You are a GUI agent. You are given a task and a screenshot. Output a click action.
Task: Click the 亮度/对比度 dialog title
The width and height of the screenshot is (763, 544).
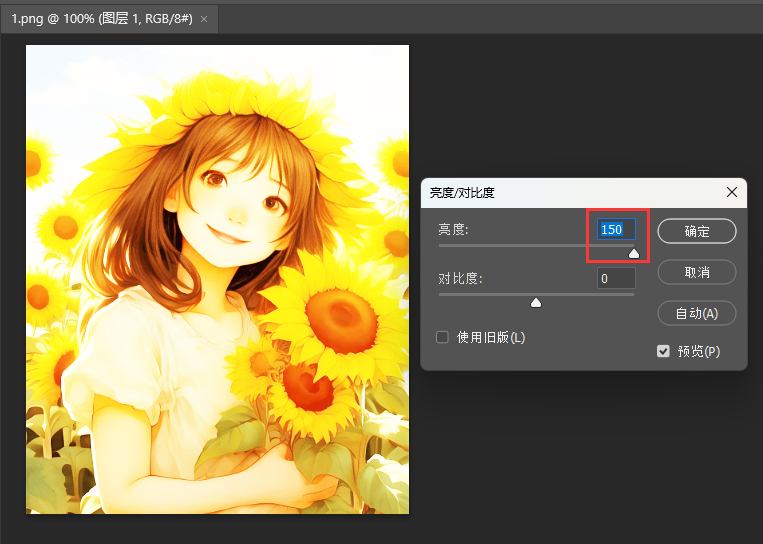click(462, 193)
